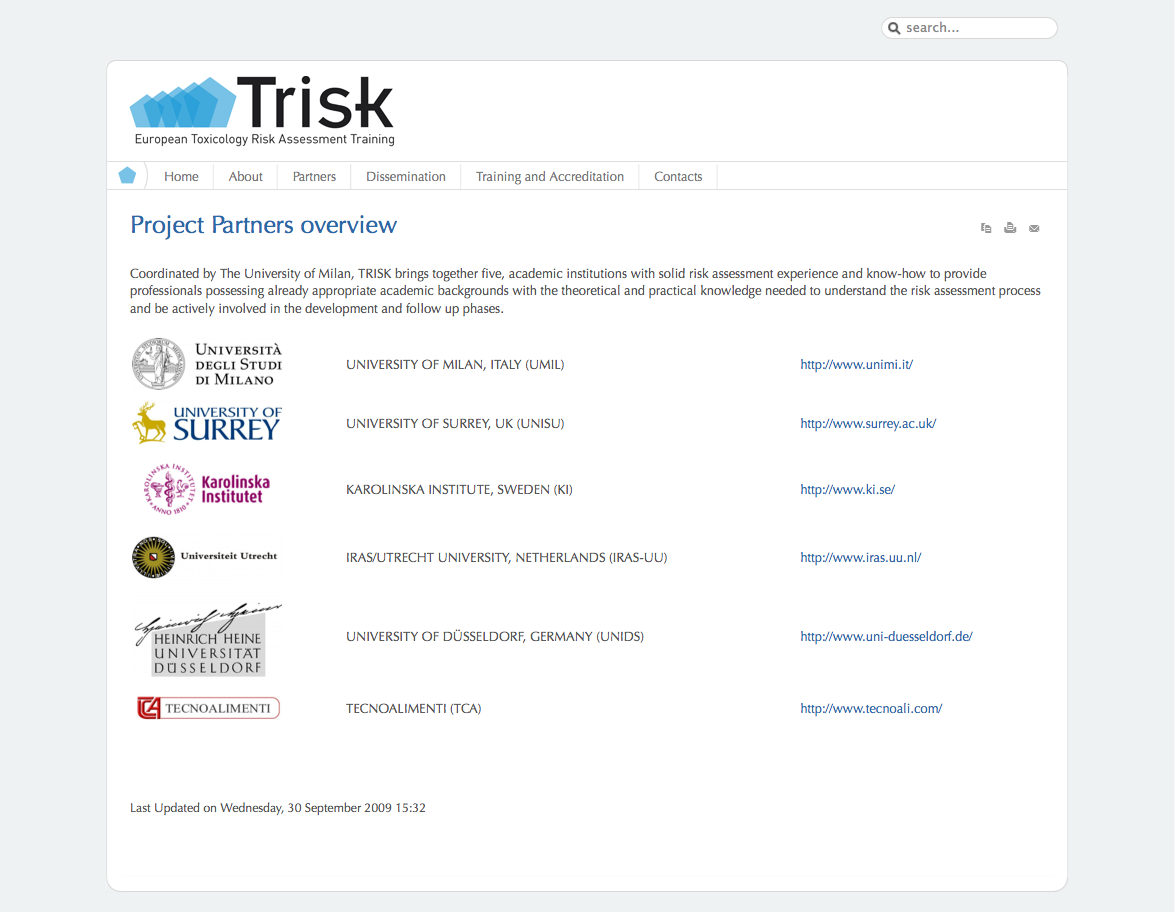Click the Tecnoalimenti logo
1175x912 pixels.
click(208, 708)
